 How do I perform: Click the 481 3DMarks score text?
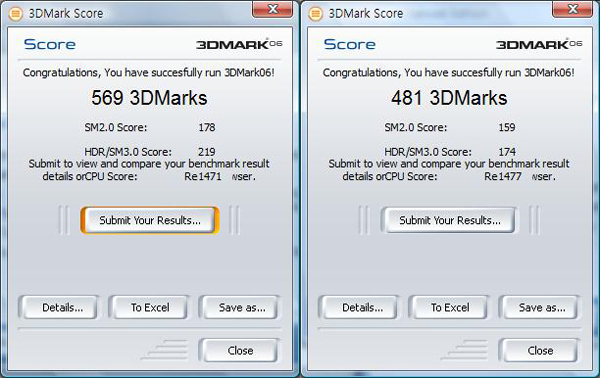point(449,98)
